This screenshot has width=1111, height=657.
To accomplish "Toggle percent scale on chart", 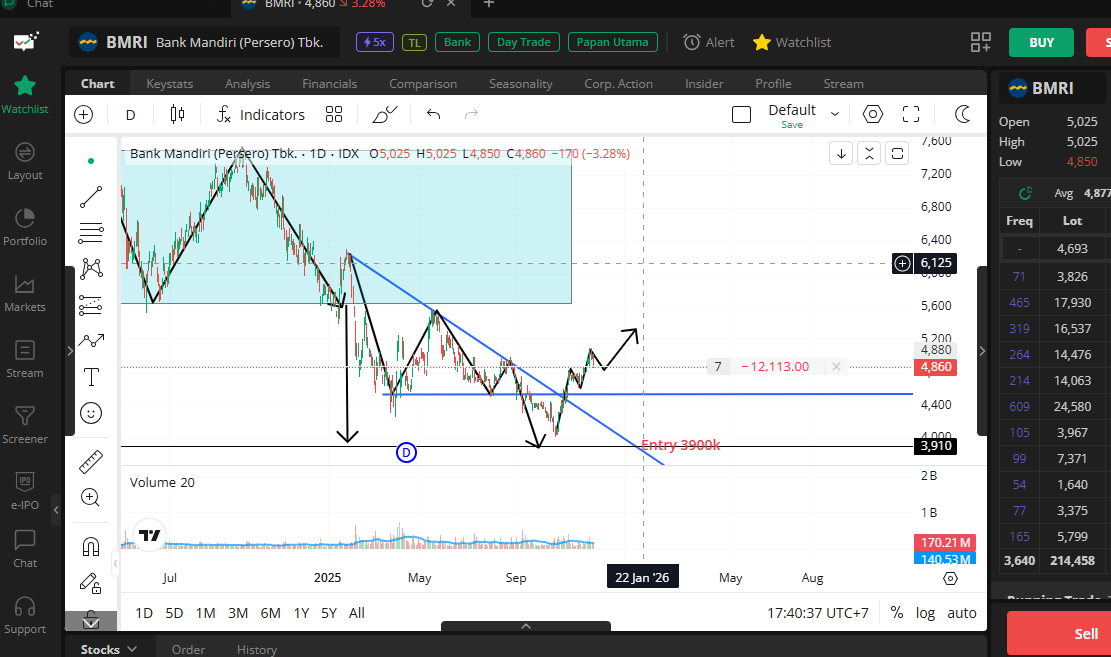I will click(x=897, y=612).
